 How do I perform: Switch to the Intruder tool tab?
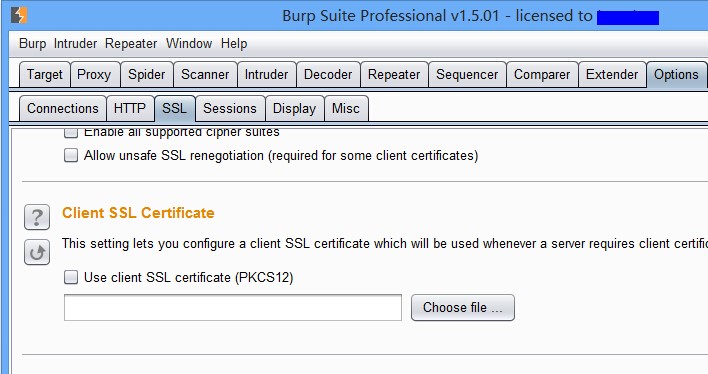pyautogui.click(x=266, y=75)
